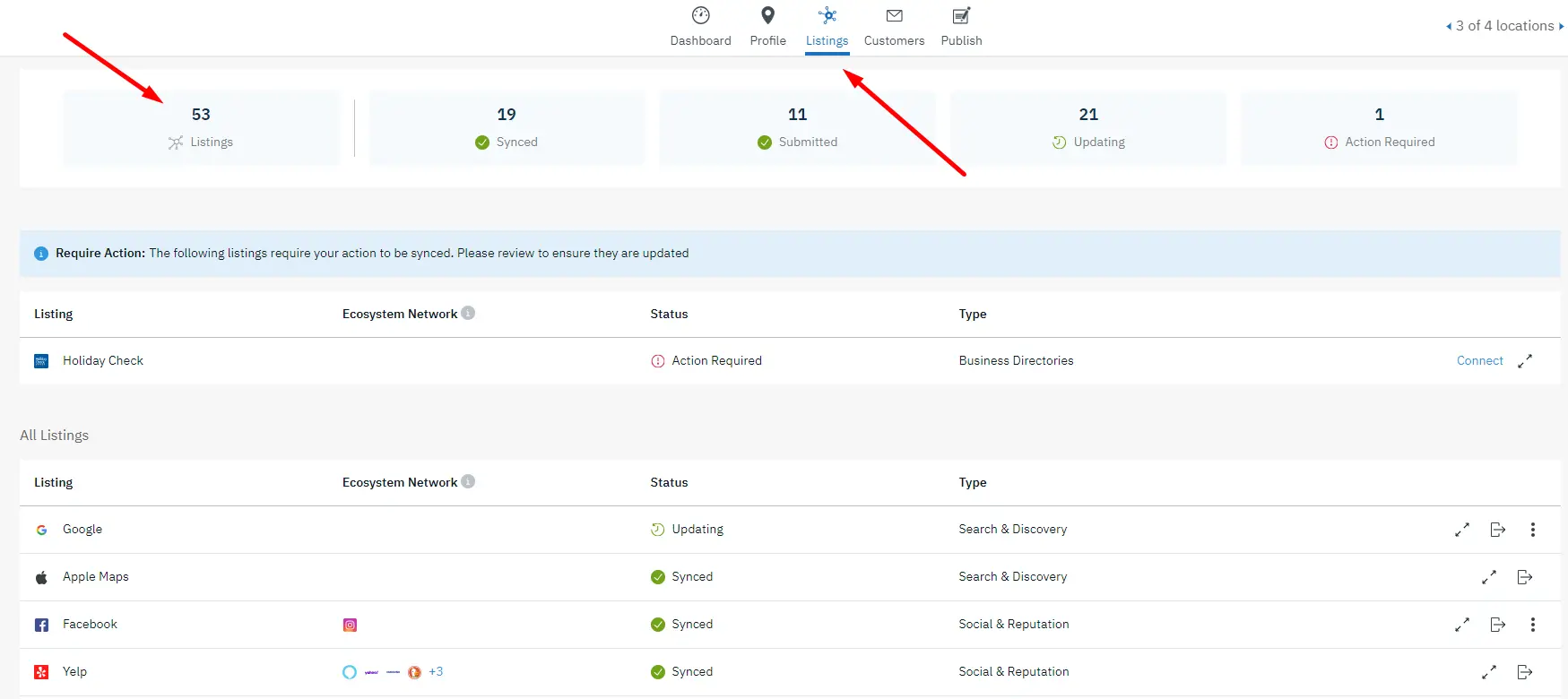Click Ecosystem Network info icon in Require Action table
This screenshot has width=1568, height=699.
pos(468,313)
